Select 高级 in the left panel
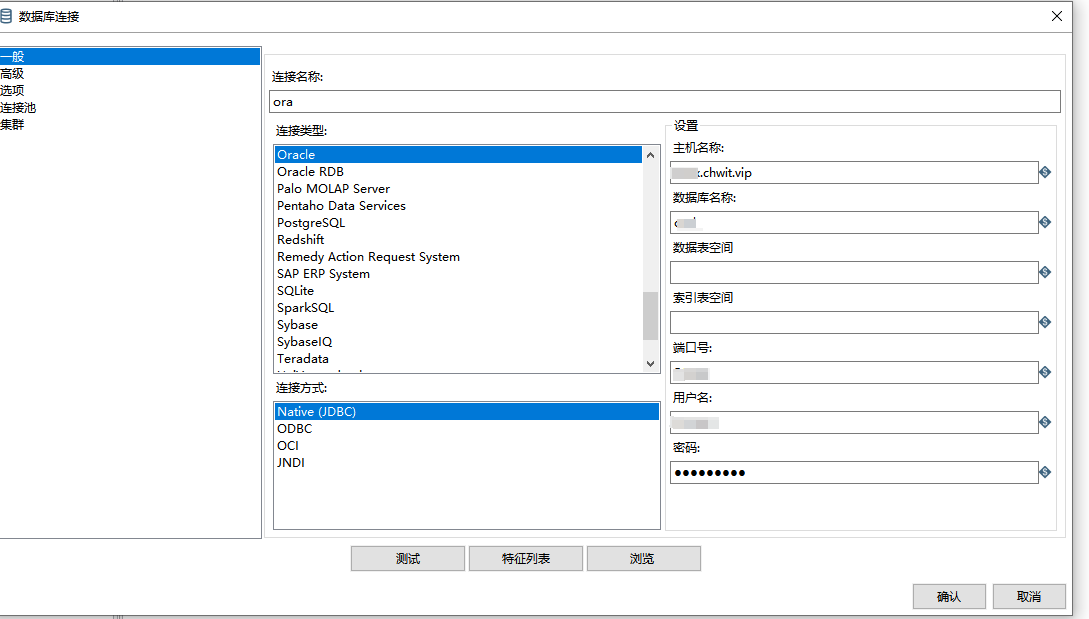The image size is (1089, 619). (x=13, y=74)
